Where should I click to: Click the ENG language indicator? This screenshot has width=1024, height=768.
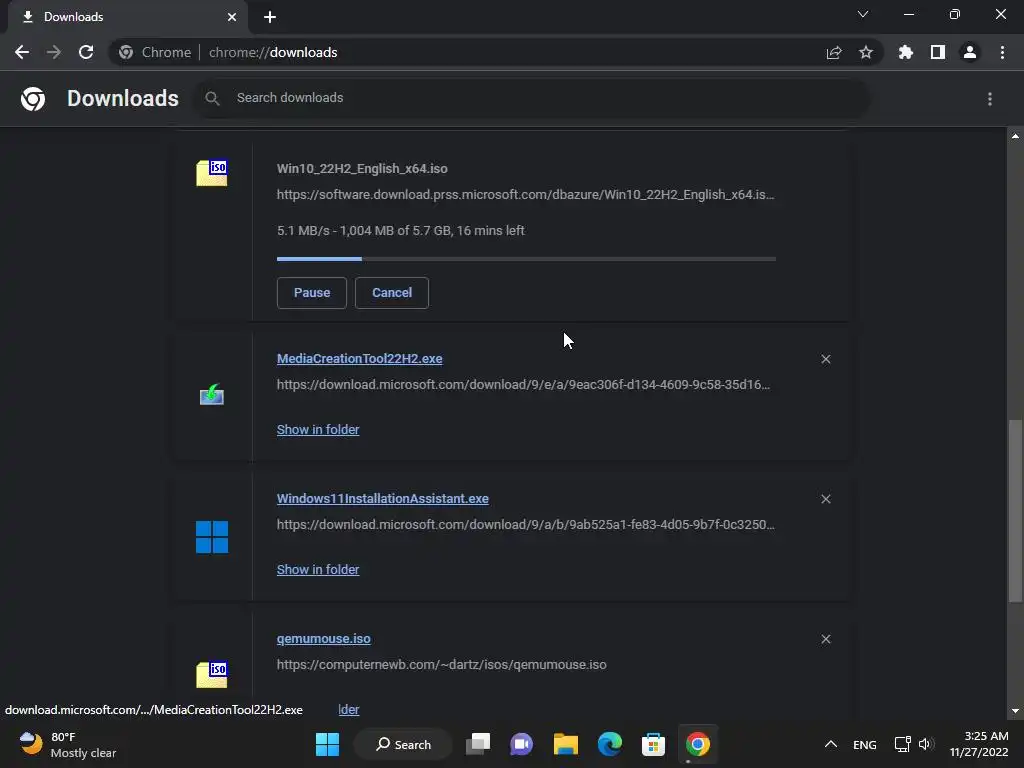(x=865, y=744)
